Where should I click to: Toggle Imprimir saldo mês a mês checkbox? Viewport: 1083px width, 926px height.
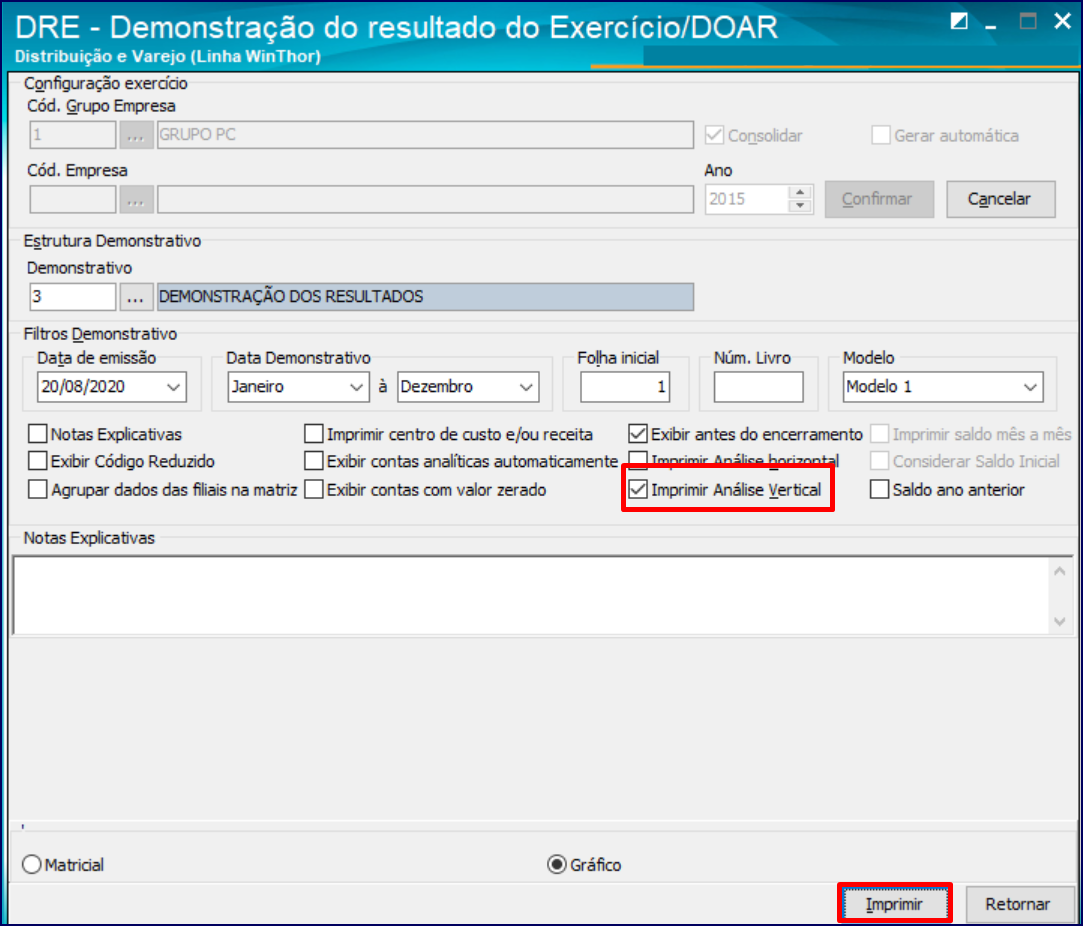pyautogui.click(x=880, y=434)
